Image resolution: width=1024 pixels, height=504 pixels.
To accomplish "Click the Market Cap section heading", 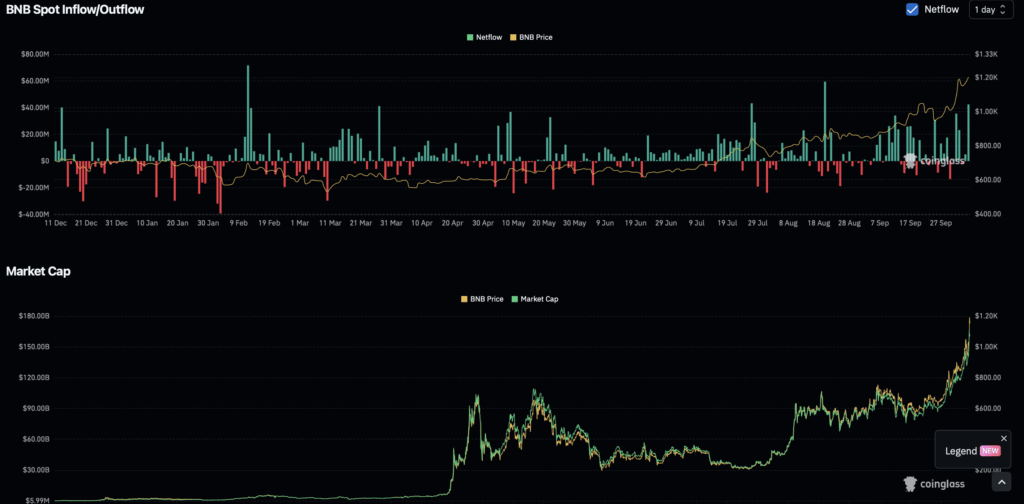I will coord(38,271).
